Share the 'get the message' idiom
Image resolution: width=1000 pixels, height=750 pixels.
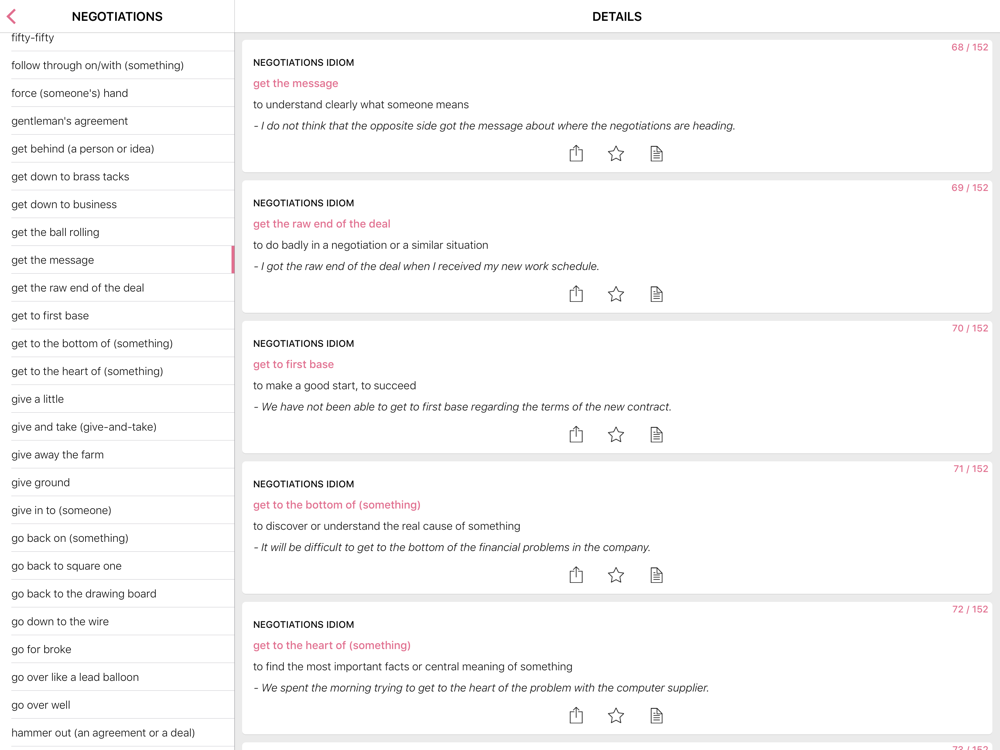pos(576,153)
